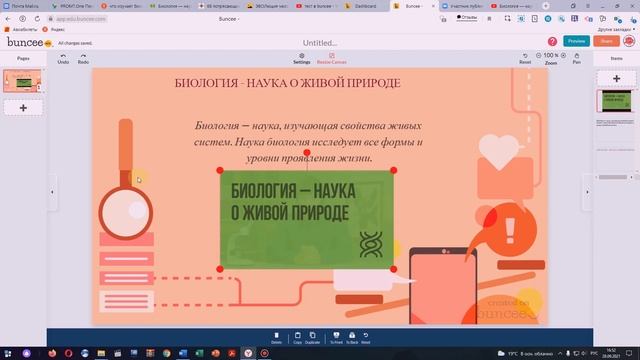Rename the Untitled... project title
This screenshot has height=360, width=640.
tap(320, 43)
